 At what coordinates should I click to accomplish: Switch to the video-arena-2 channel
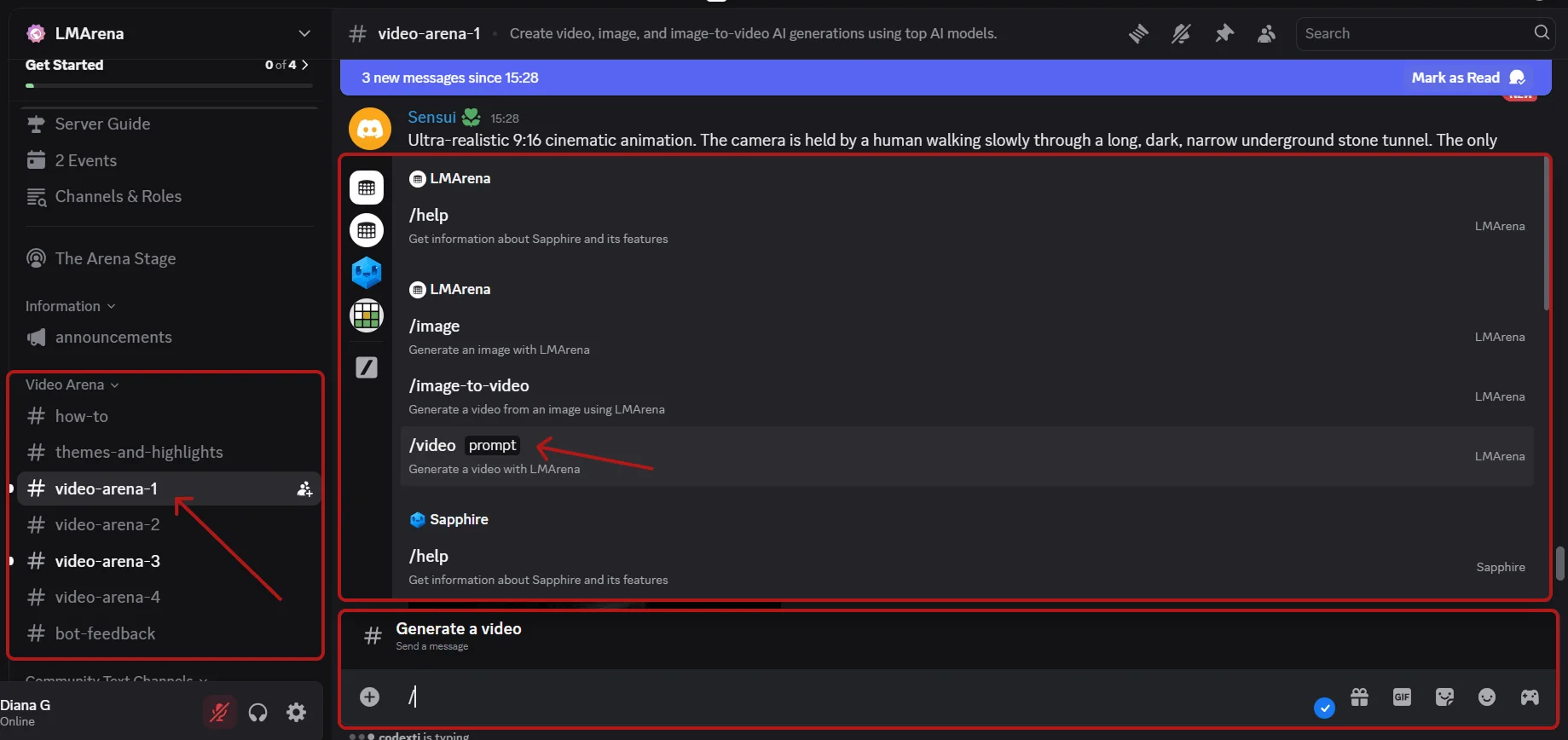tap(167, 525)
